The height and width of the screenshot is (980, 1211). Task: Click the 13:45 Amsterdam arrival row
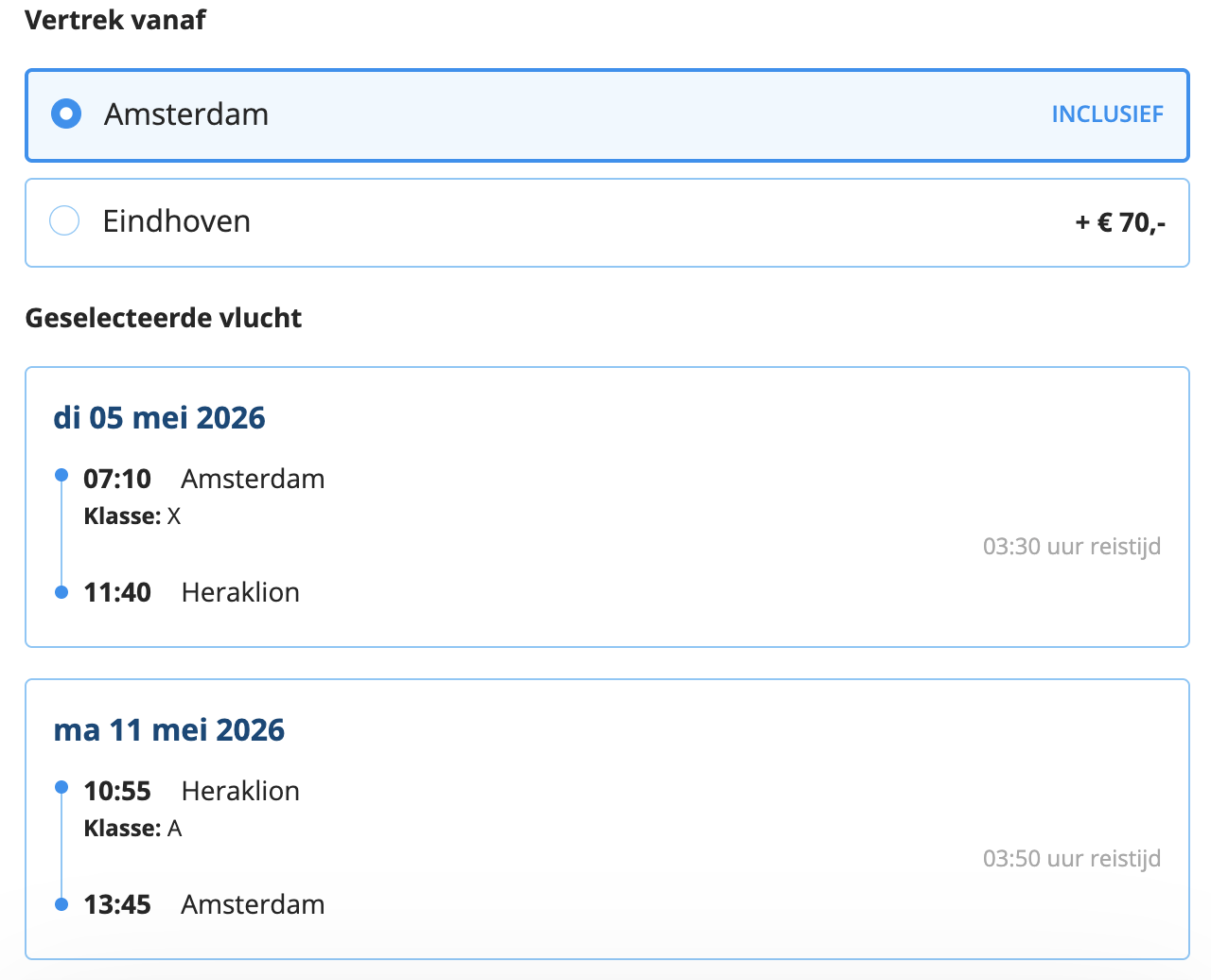tap(203, 904)
